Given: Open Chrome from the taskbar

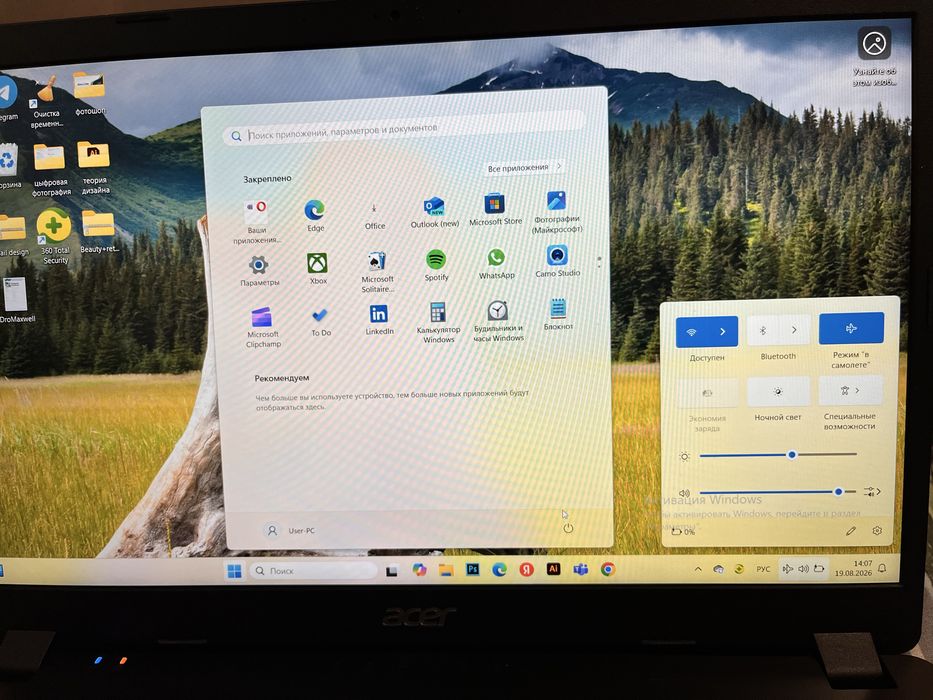Looking at the screenshot, I should (608, 569).
